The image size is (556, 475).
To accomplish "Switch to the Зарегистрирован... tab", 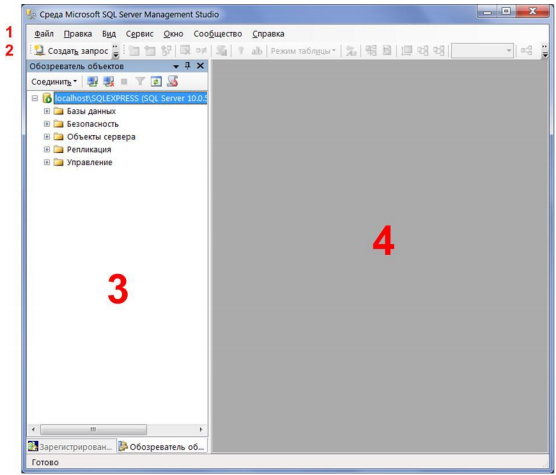I will point(72,447).
